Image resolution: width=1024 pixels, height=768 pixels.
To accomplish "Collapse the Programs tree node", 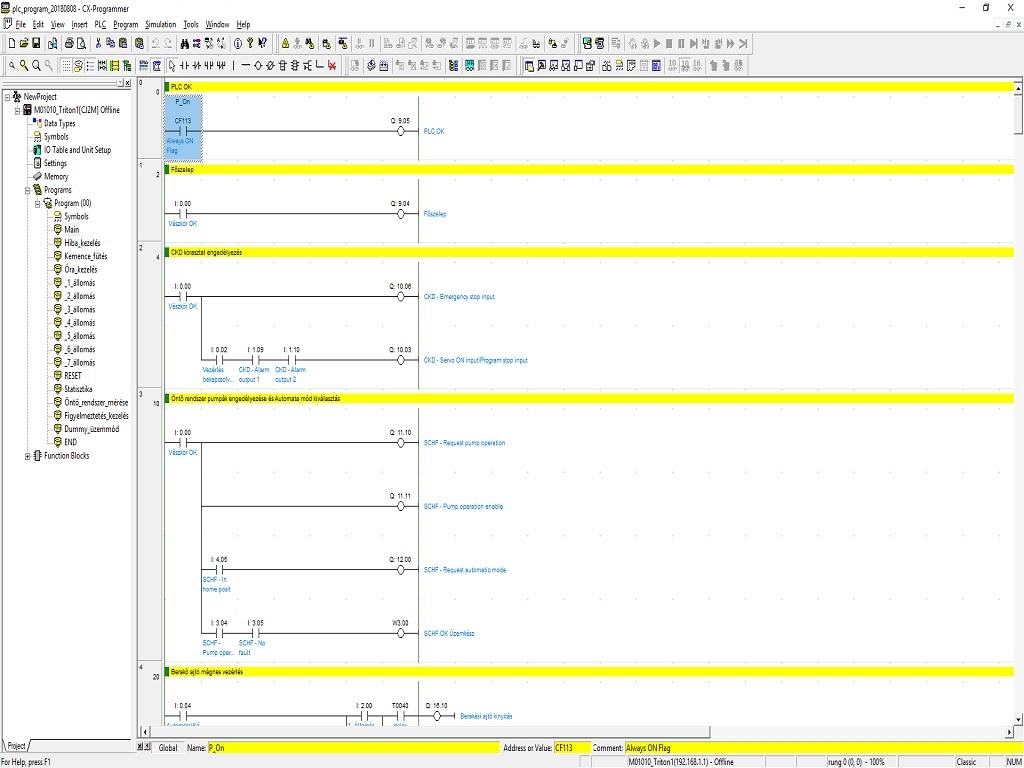I will pyautogui.click(x=27, y=190).
